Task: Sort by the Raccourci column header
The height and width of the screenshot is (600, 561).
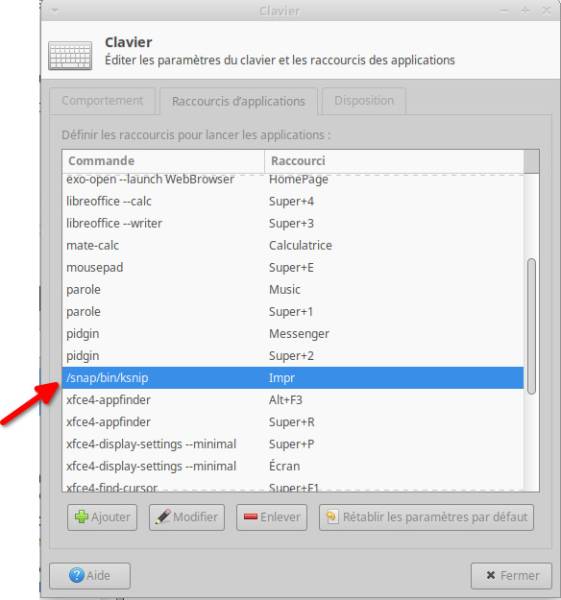Action: (394, 161)
